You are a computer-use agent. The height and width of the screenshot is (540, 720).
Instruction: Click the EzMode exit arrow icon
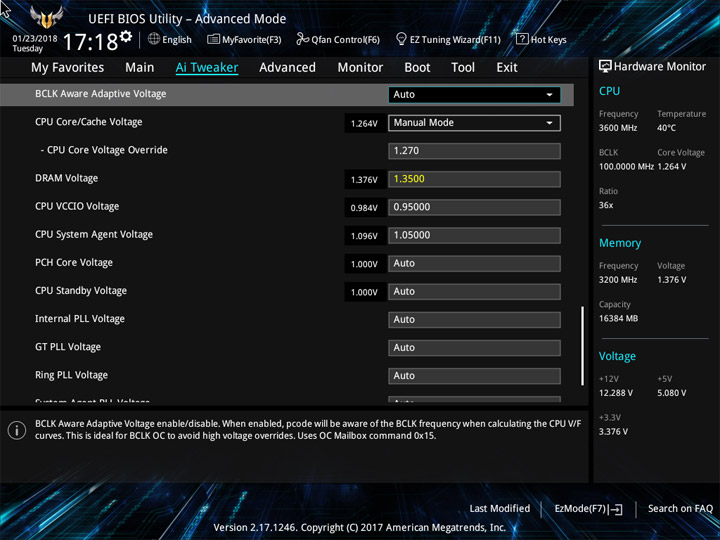[616, 509]
